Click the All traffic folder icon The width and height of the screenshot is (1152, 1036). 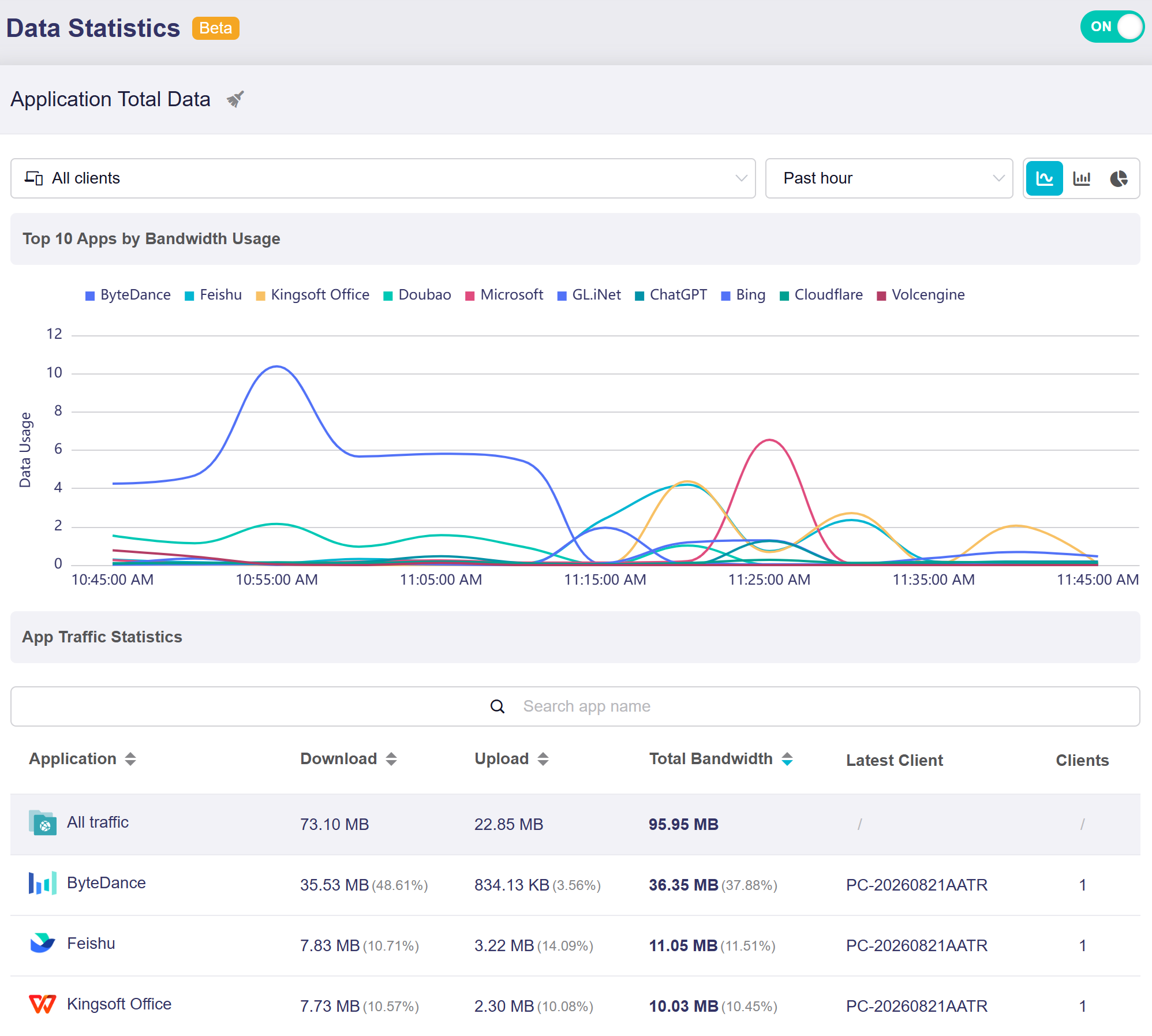coord(43,822)
